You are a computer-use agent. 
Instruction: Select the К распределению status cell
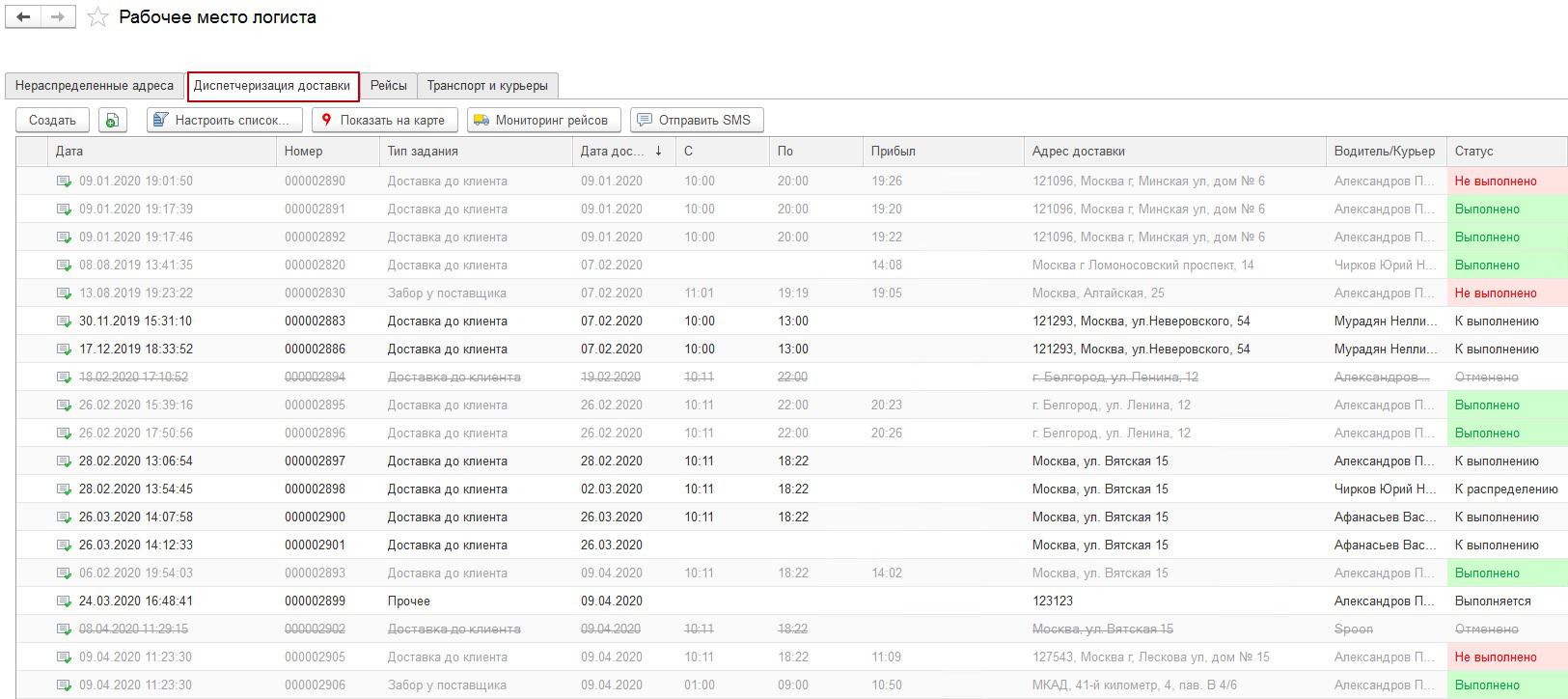[1507, 489]
